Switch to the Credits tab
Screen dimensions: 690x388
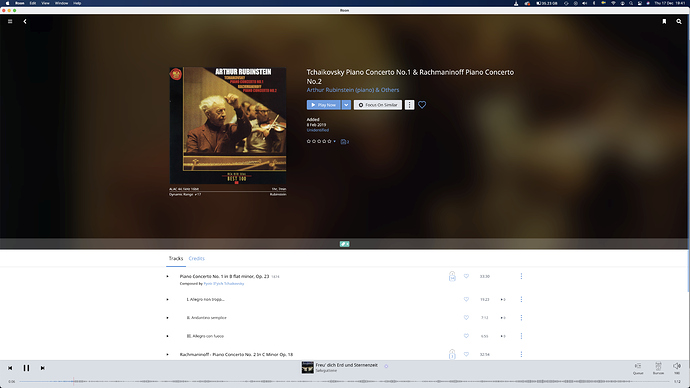point(196,258)
